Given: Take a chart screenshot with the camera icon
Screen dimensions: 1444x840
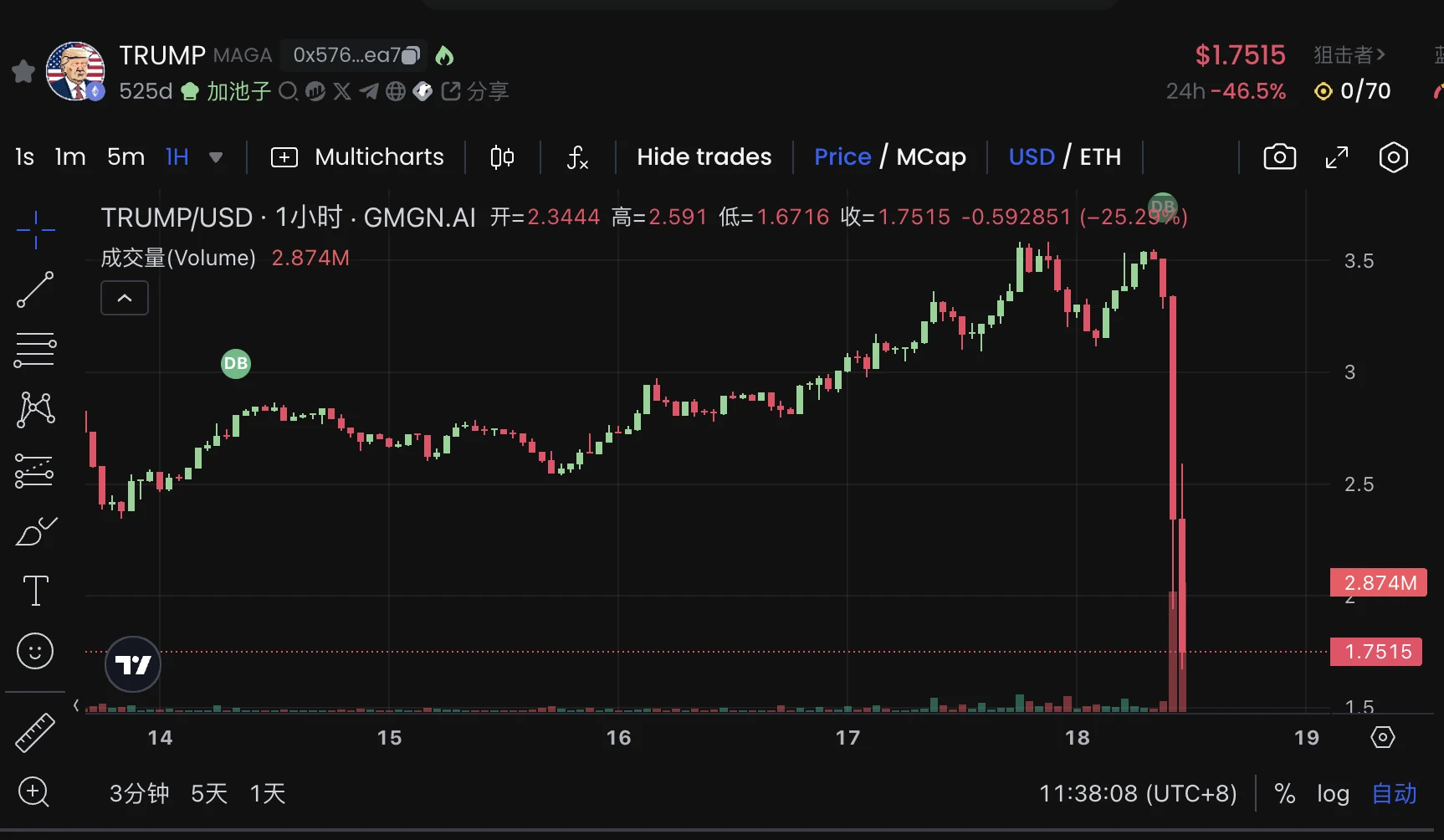Looking at the screenshot, I should [1279, 156].
